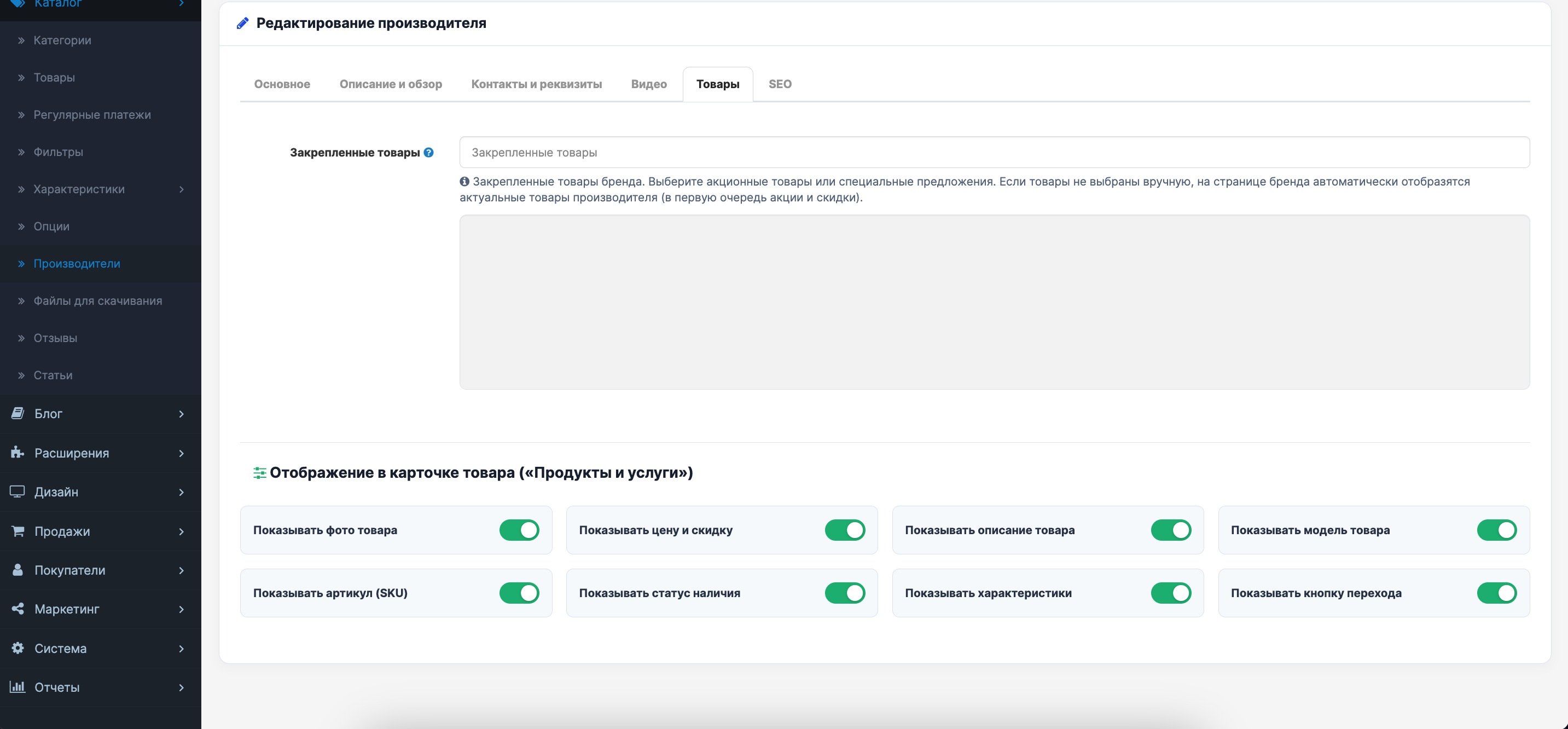The width and height of the screenshot is (1568, 729).
Task: Click the Система gear icon
Action: pyautogui.click(x=18, y=647)
